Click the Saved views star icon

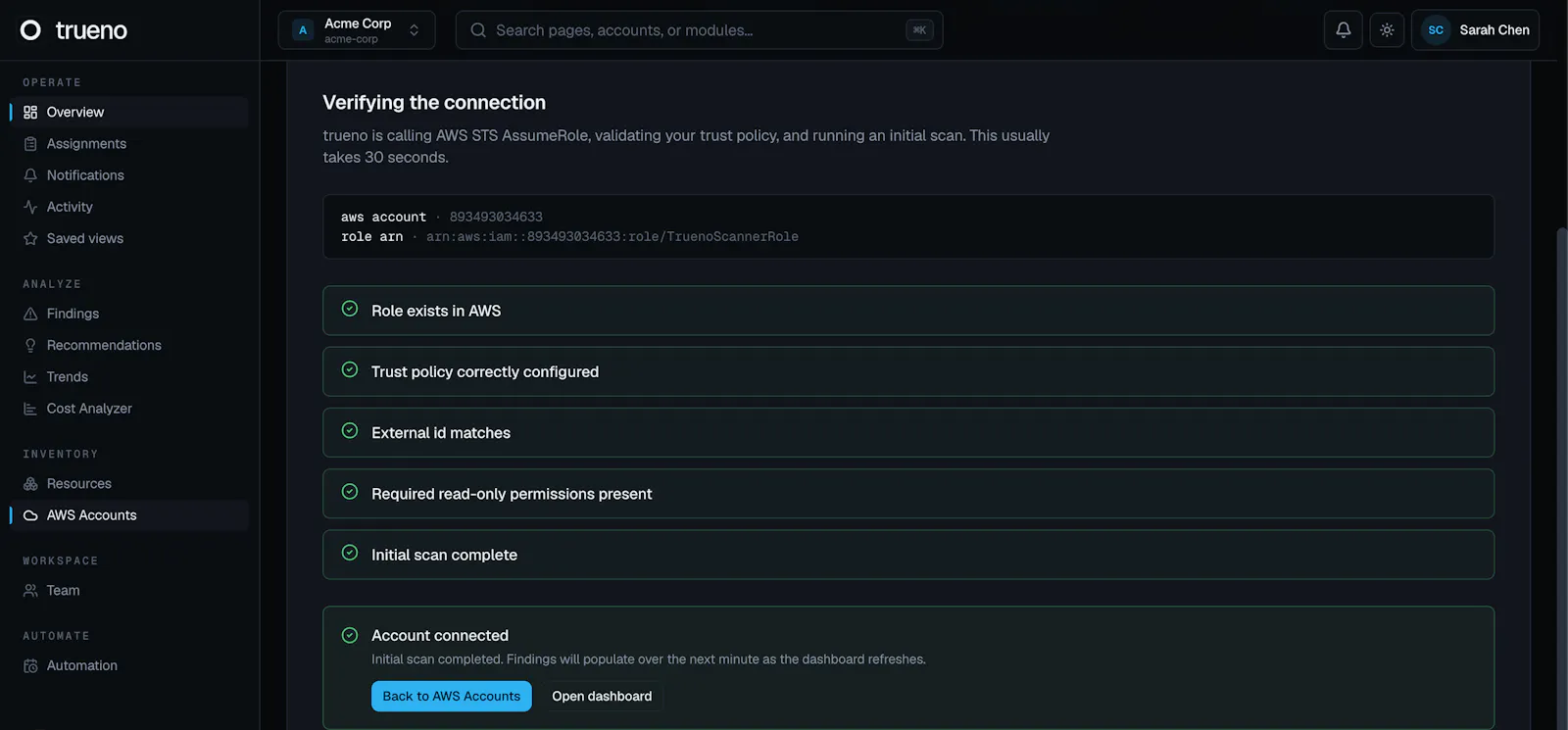[30, 238]
